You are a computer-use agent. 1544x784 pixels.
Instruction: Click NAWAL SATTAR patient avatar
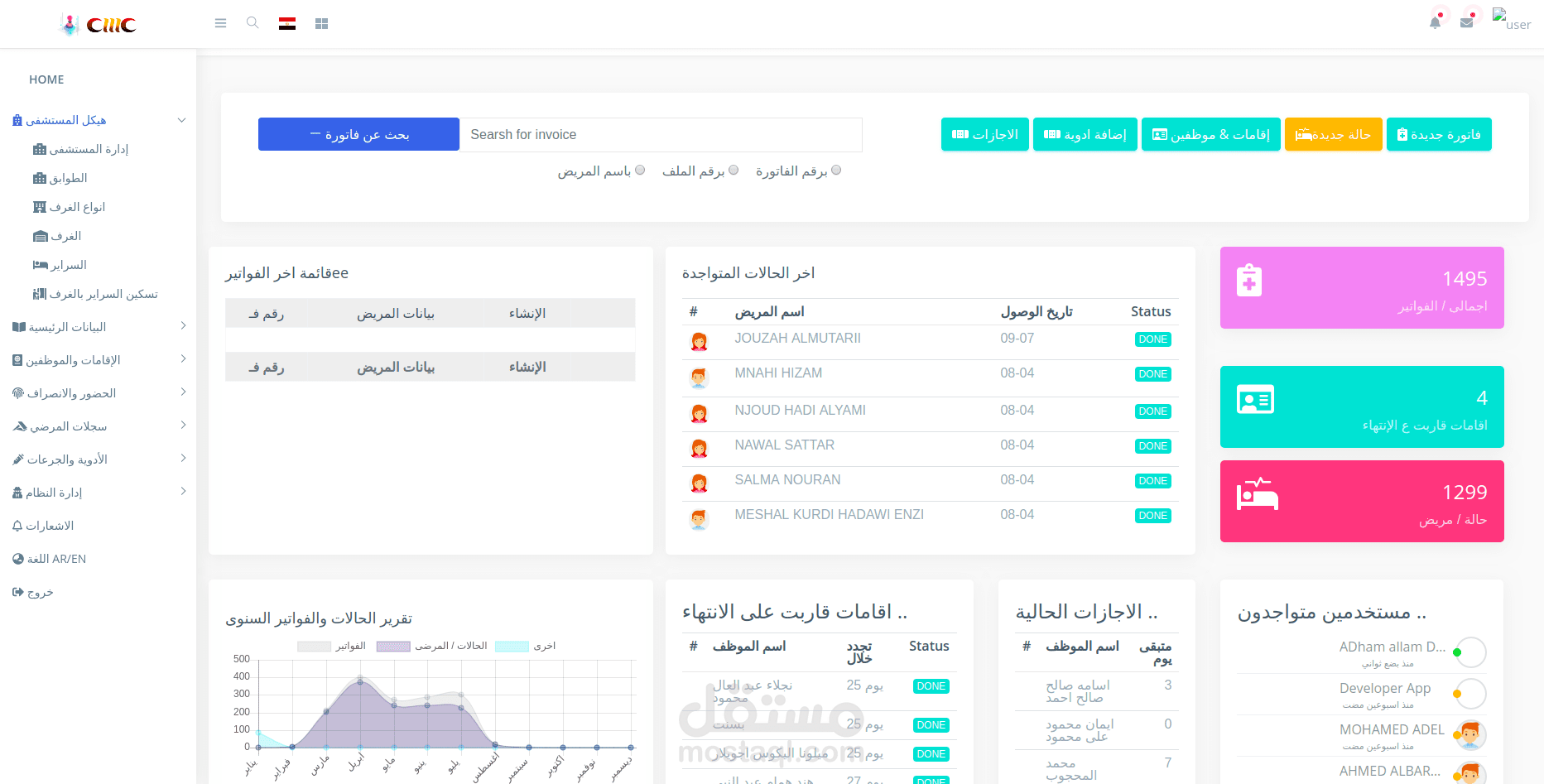coord(700,448)
